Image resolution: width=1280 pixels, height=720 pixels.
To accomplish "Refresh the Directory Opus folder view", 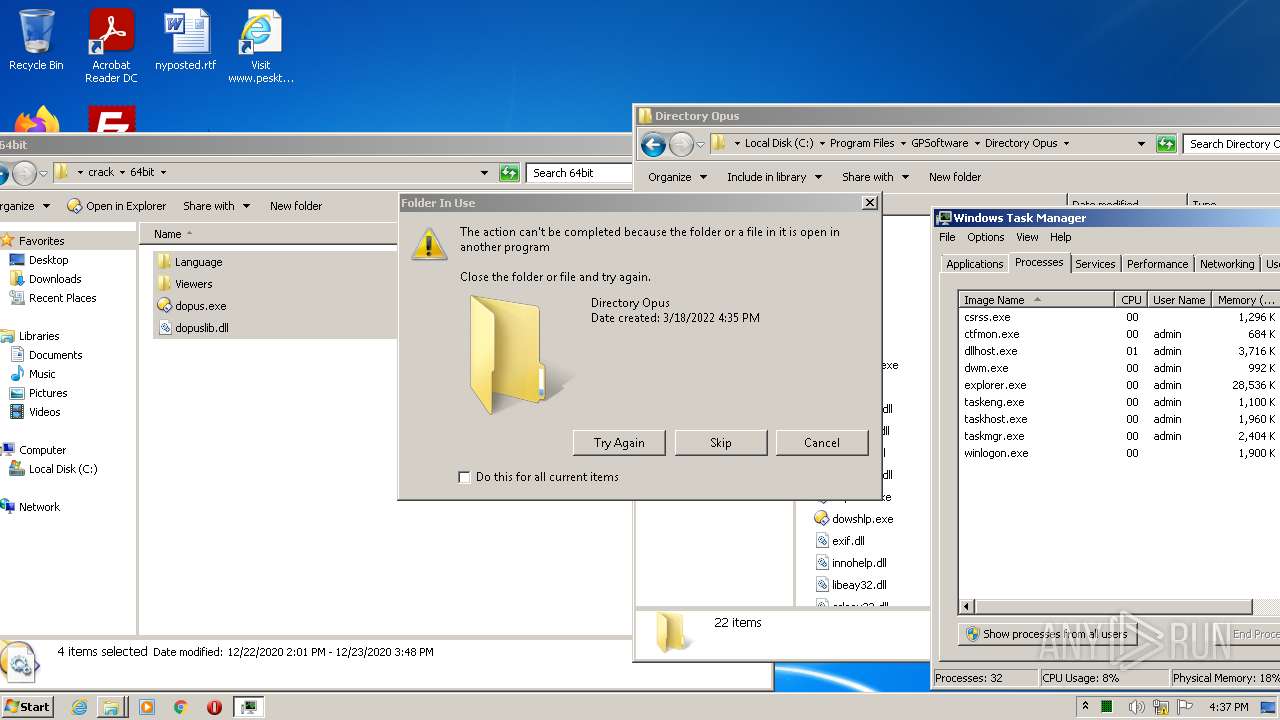I will 1166,144.
